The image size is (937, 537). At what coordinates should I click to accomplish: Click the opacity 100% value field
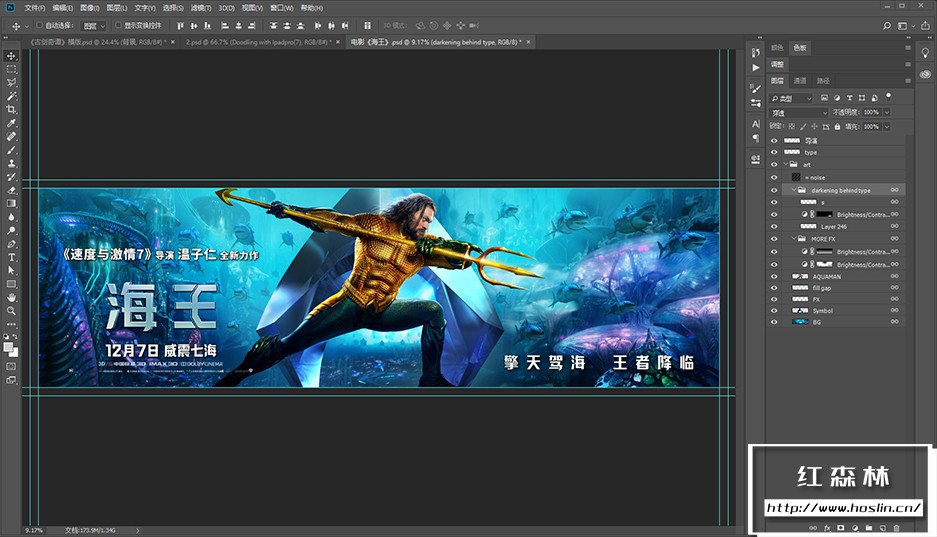point(872,112)
